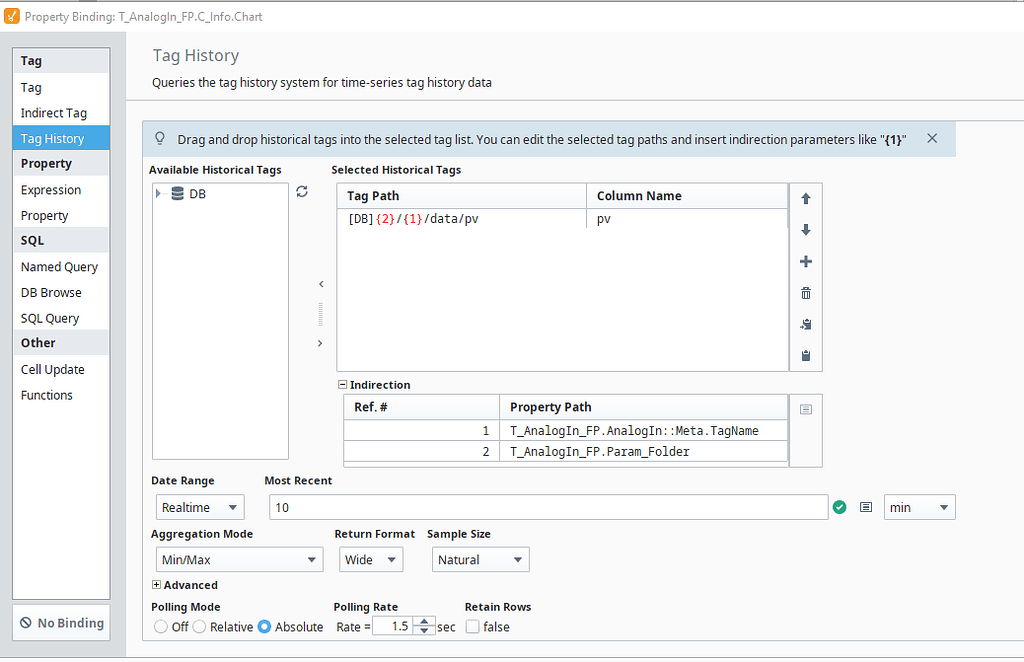Image resolution: width=1024 pixels, height=662 pixels.
Task: Delete the selected tag path
Action: click(x=806, y=293)
